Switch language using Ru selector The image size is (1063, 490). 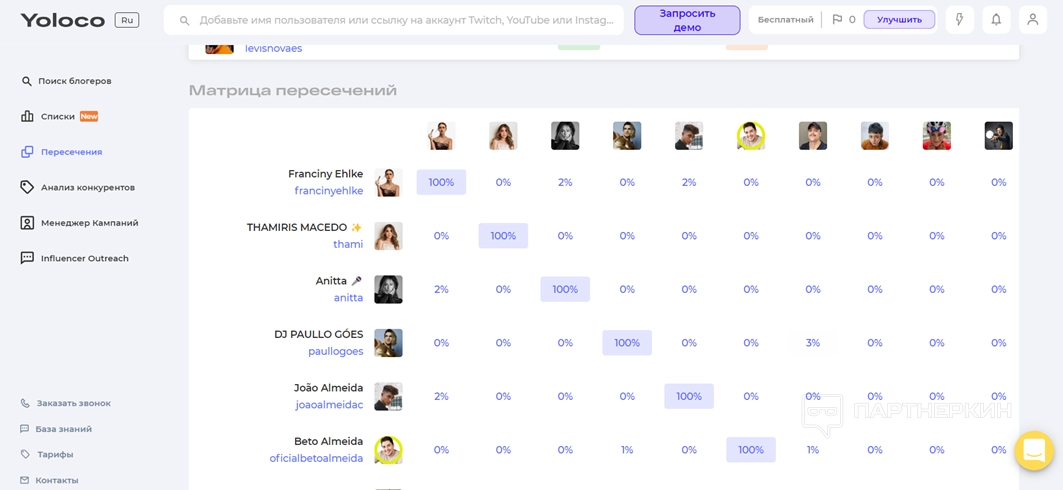pyautogui.click(x=127, y=20)
